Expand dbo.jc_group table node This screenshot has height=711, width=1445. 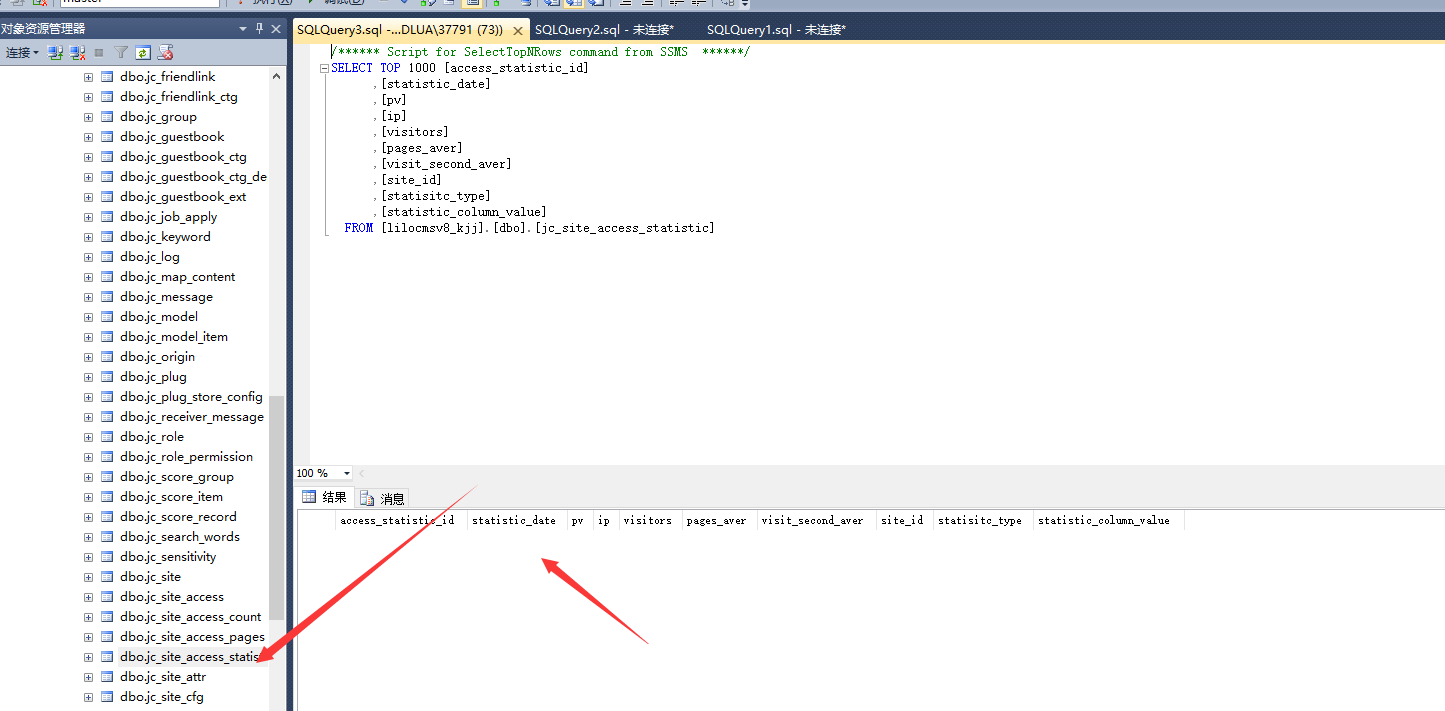[88, 117]
